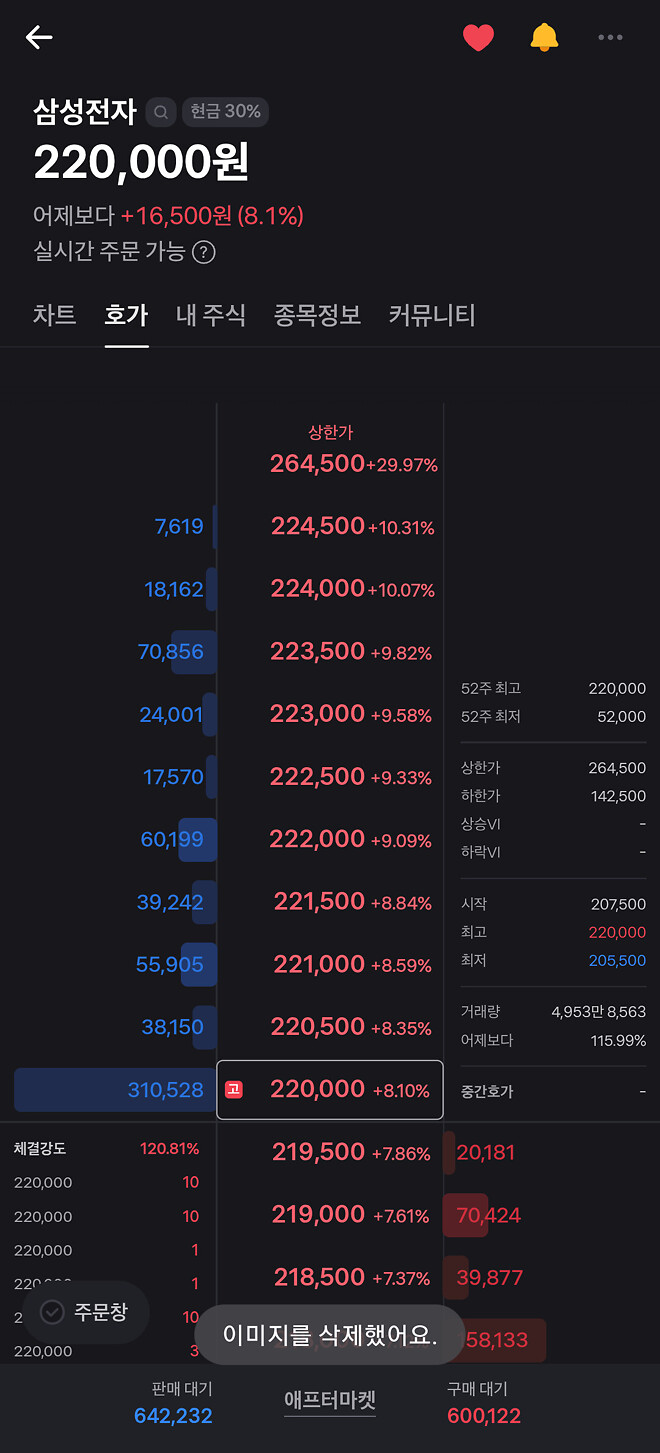Select the 220,000 current price row

[x=330, y=1089]
